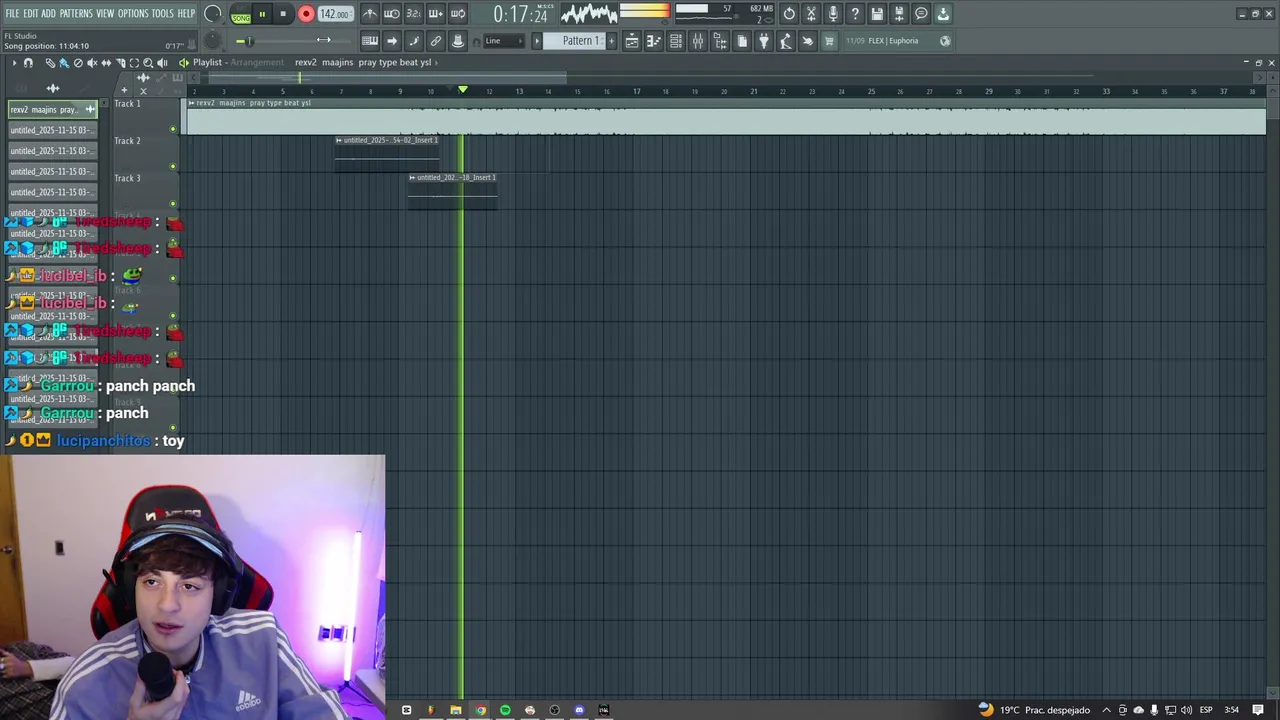Open the Mixer view icon
Viewport: 1280px width, 720px height.
698,41
